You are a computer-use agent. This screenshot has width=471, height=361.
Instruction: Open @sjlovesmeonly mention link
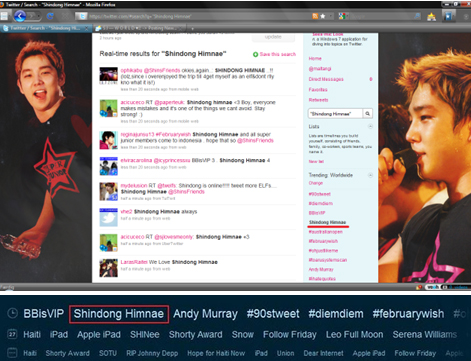click(x=174, y=237)
